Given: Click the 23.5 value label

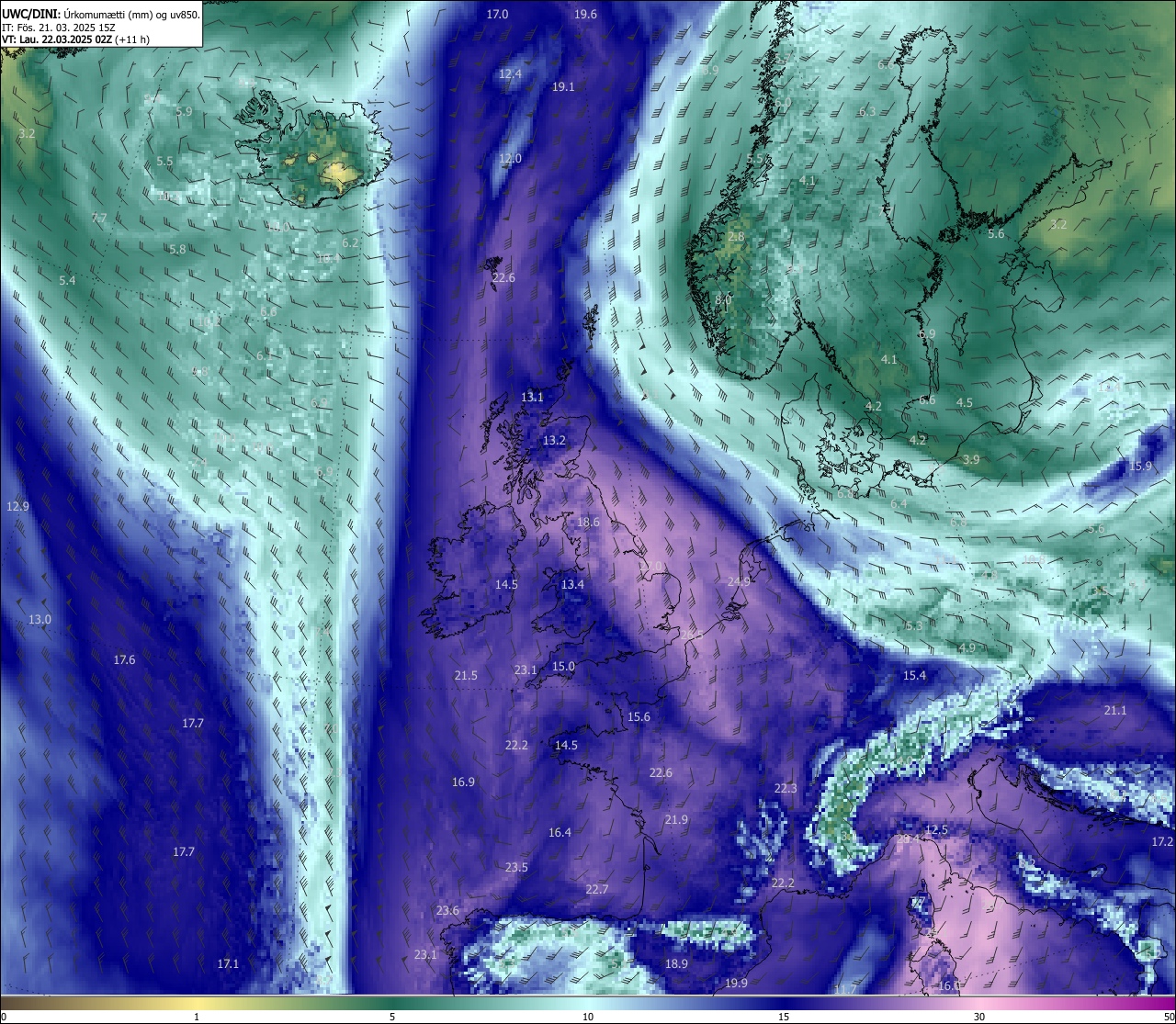Looking at the screenshot, I should click(x=516, y=868).
